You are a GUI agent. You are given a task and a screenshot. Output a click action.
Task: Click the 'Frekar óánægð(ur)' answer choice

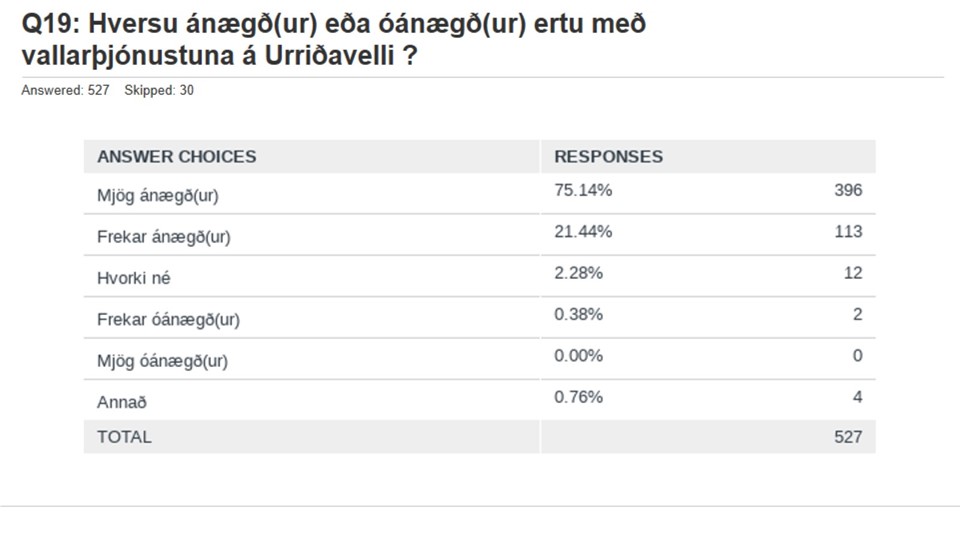168,320
